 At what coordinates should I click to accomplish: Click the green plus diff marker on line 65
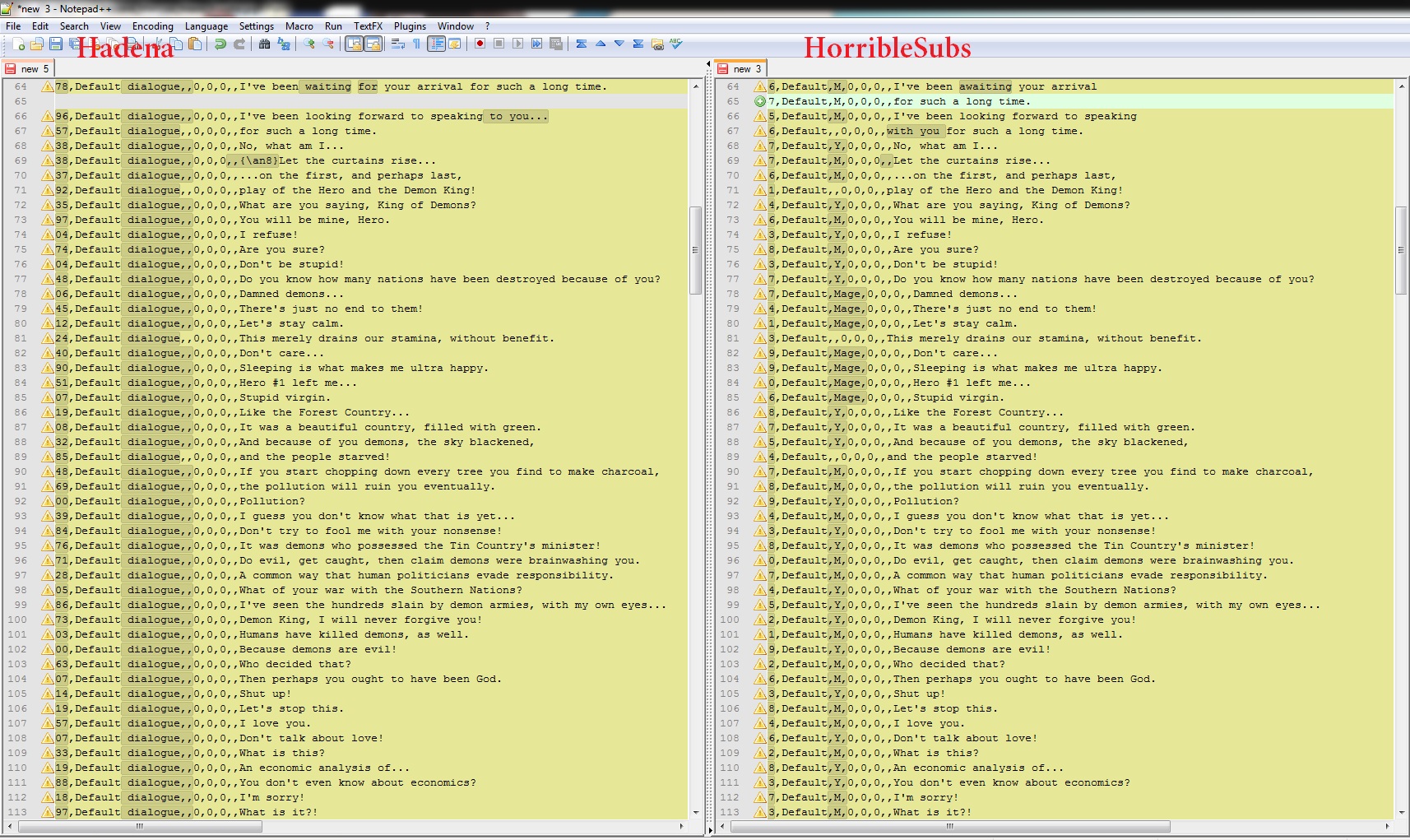pos(760,101)
